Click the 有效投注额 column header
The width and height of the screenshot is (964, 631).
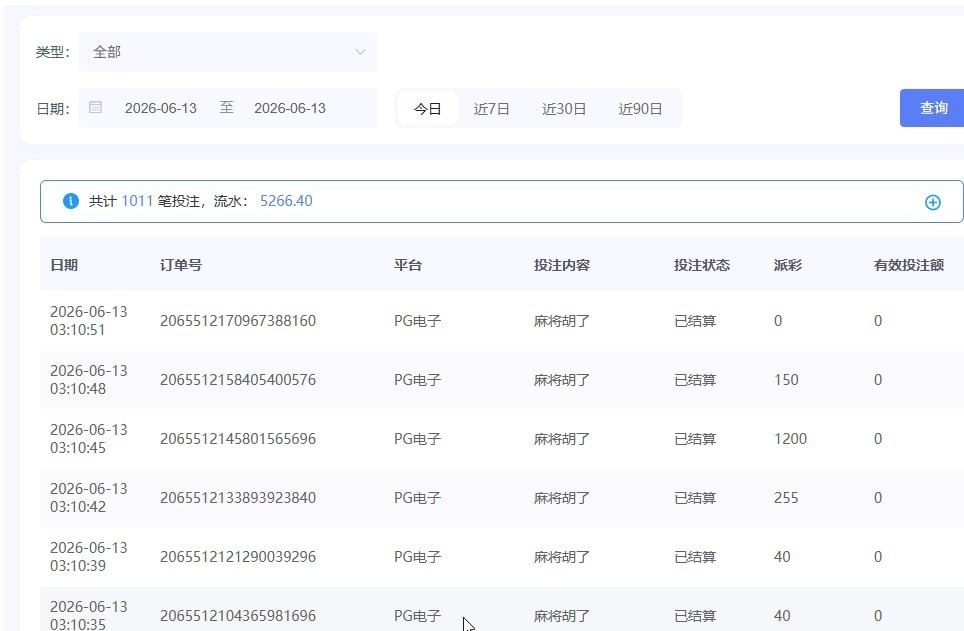[x=909, y=265]
